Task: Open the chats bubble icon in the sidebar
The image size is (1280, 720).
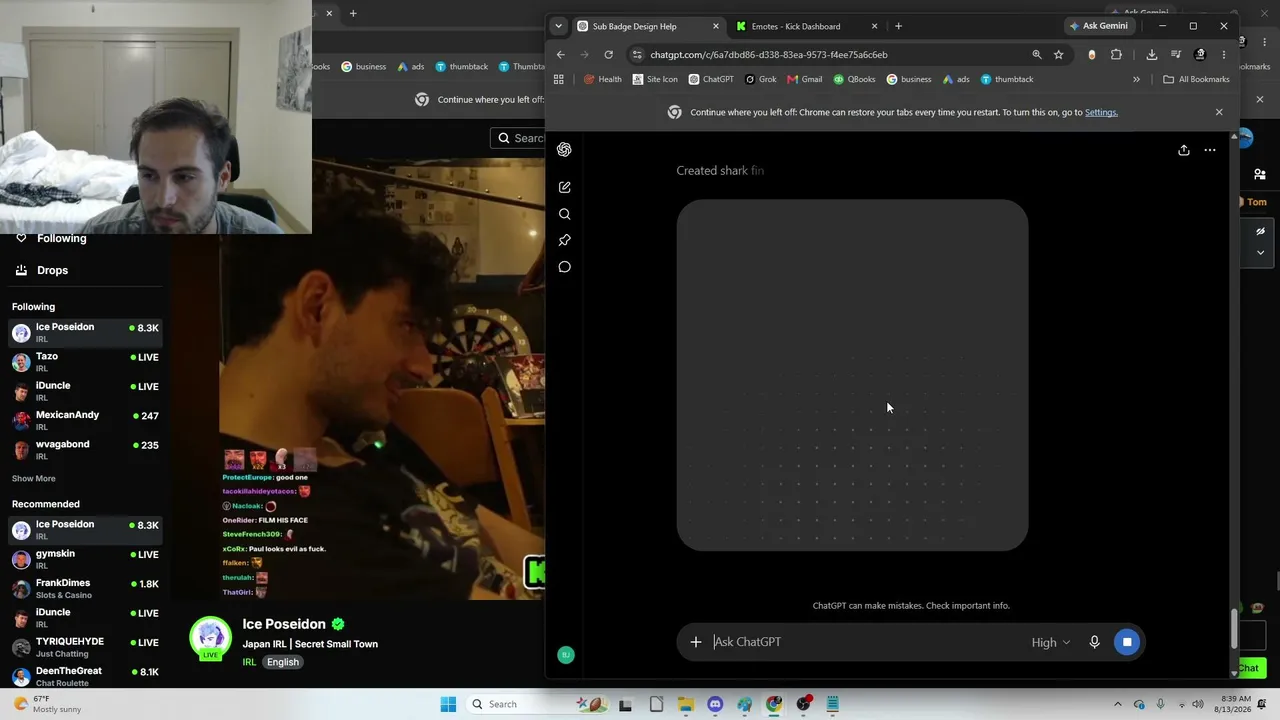Action: [564, 267]
